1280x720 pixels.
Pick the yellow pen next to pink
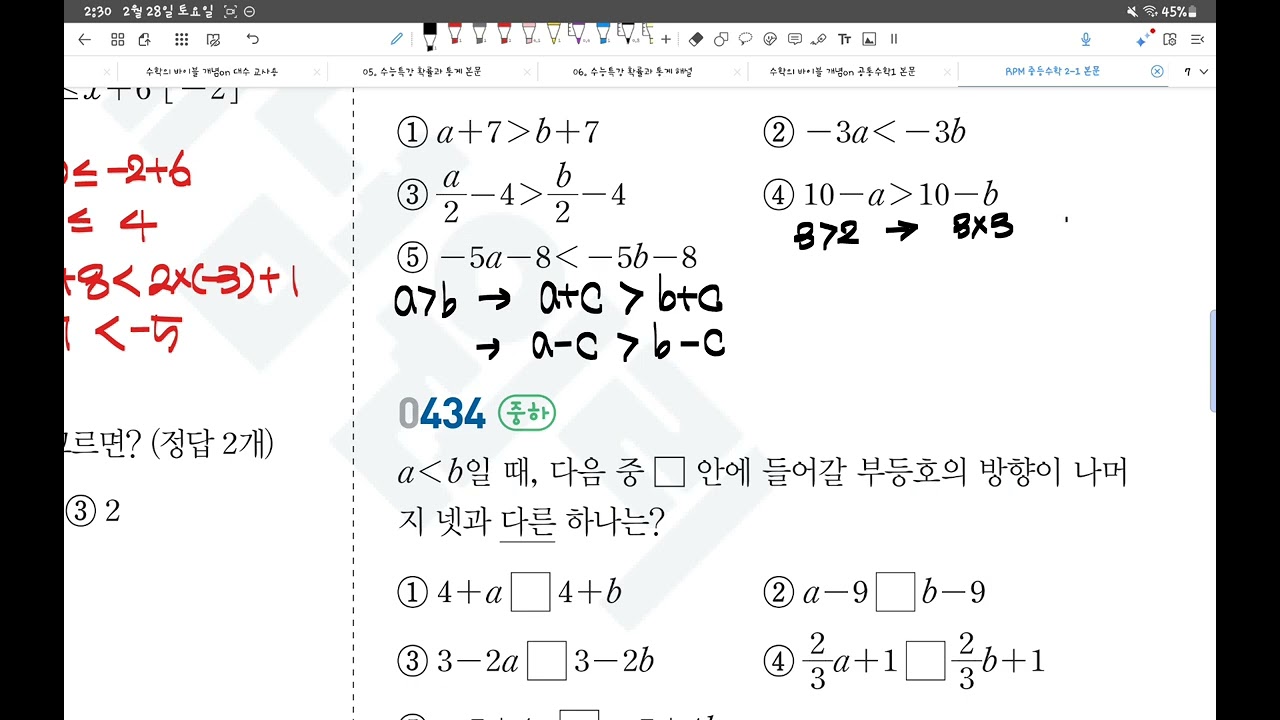[x=553, y=34]
